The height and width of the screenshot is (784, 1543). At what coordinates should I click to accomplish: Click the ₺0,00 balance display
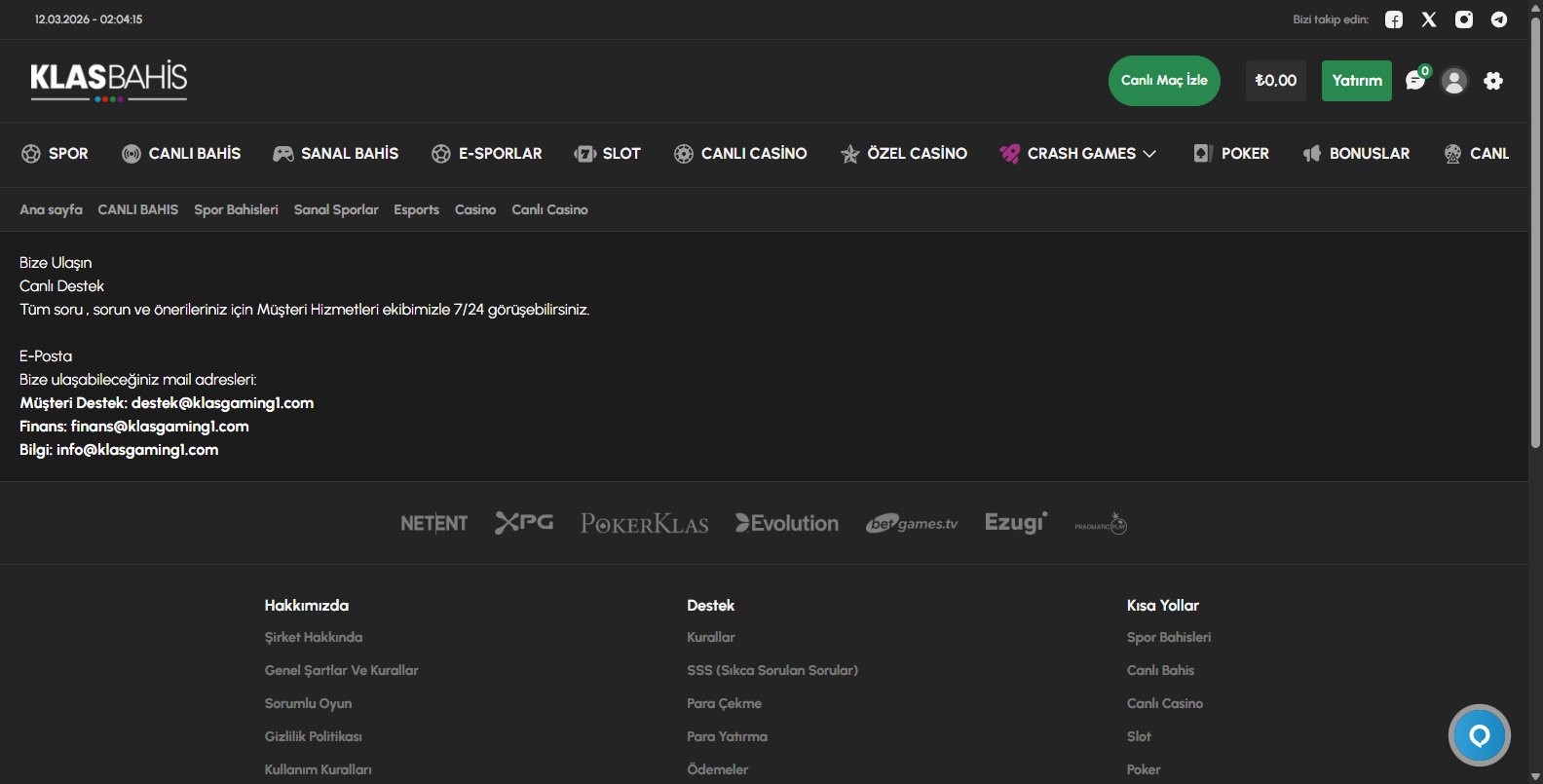(x=1275, y=81)
